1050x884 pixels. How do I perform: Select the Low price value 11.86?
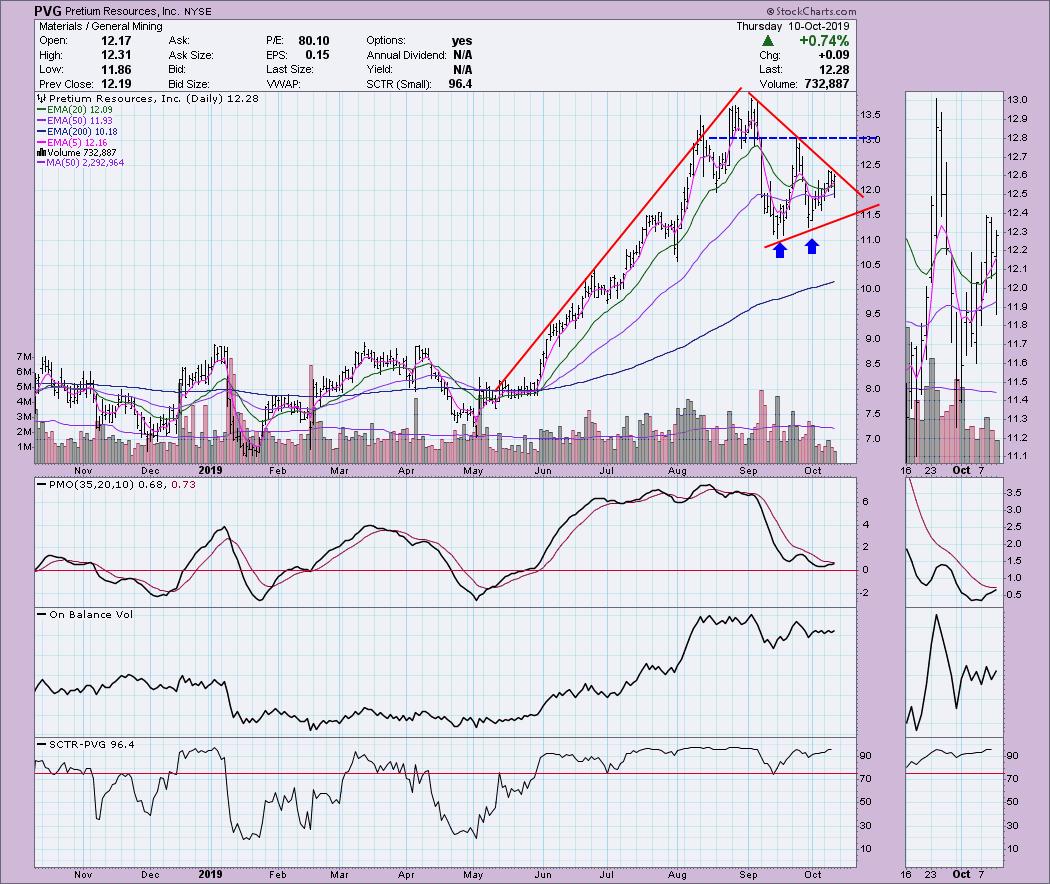coord(116,70)
